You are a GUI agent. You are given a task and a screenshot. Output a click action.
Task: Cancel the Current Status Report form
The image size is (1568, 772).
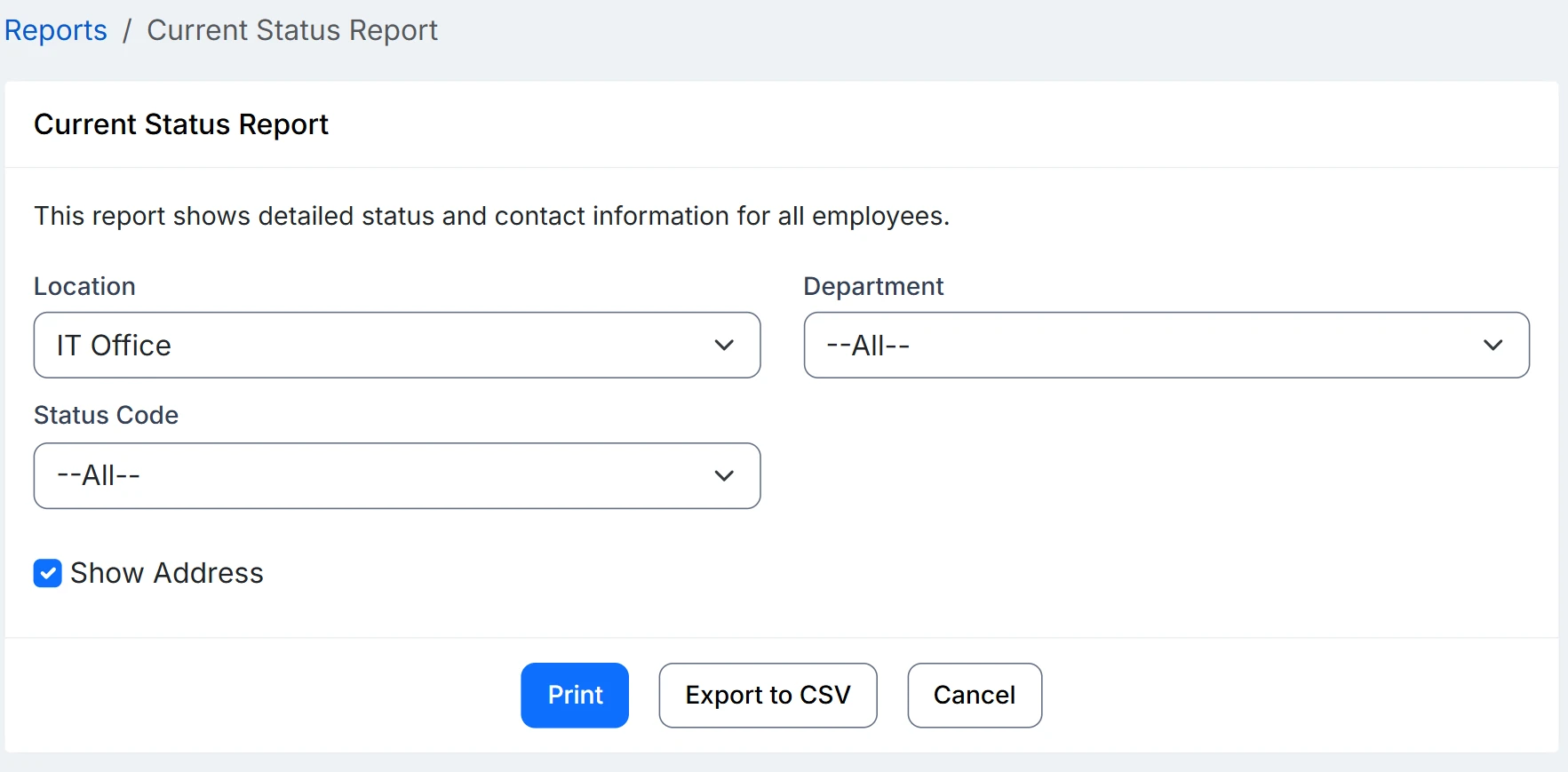(975, 696)
